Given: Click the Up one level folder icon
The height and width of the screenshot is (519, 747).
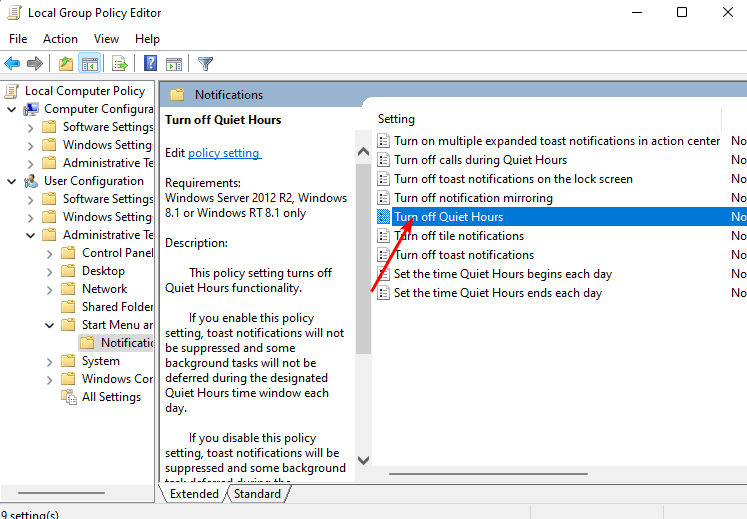Looking at the screenshot, I should [66, 63].
